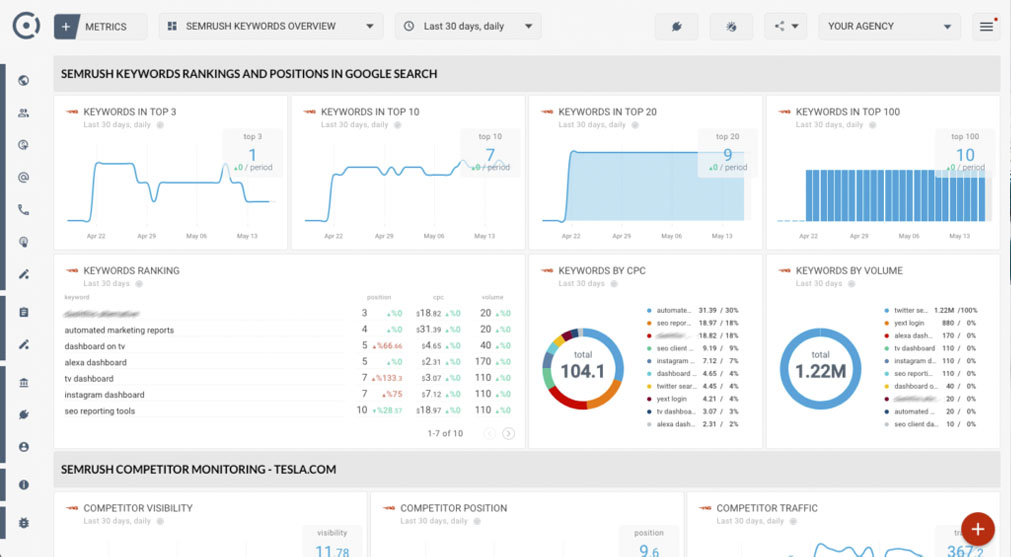Click info dot on Keywords in Top 10

[x=398, y=125]
